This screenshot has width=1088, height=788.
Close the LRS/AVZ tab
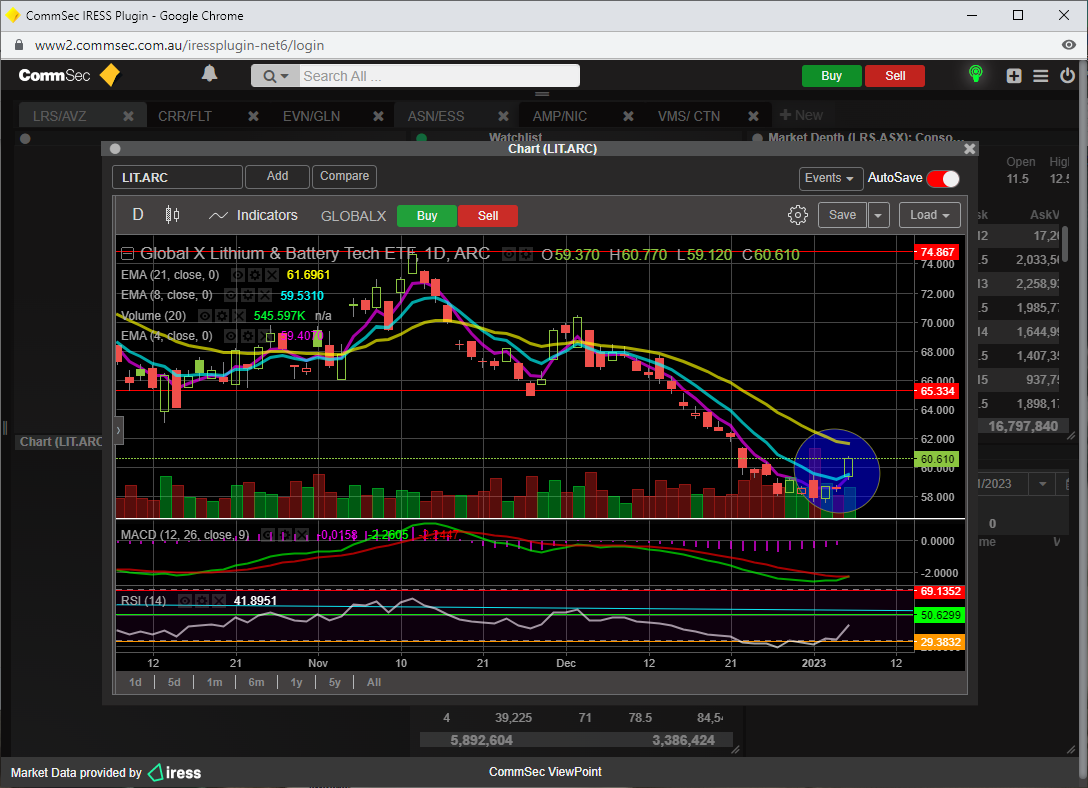coord(128,116)
